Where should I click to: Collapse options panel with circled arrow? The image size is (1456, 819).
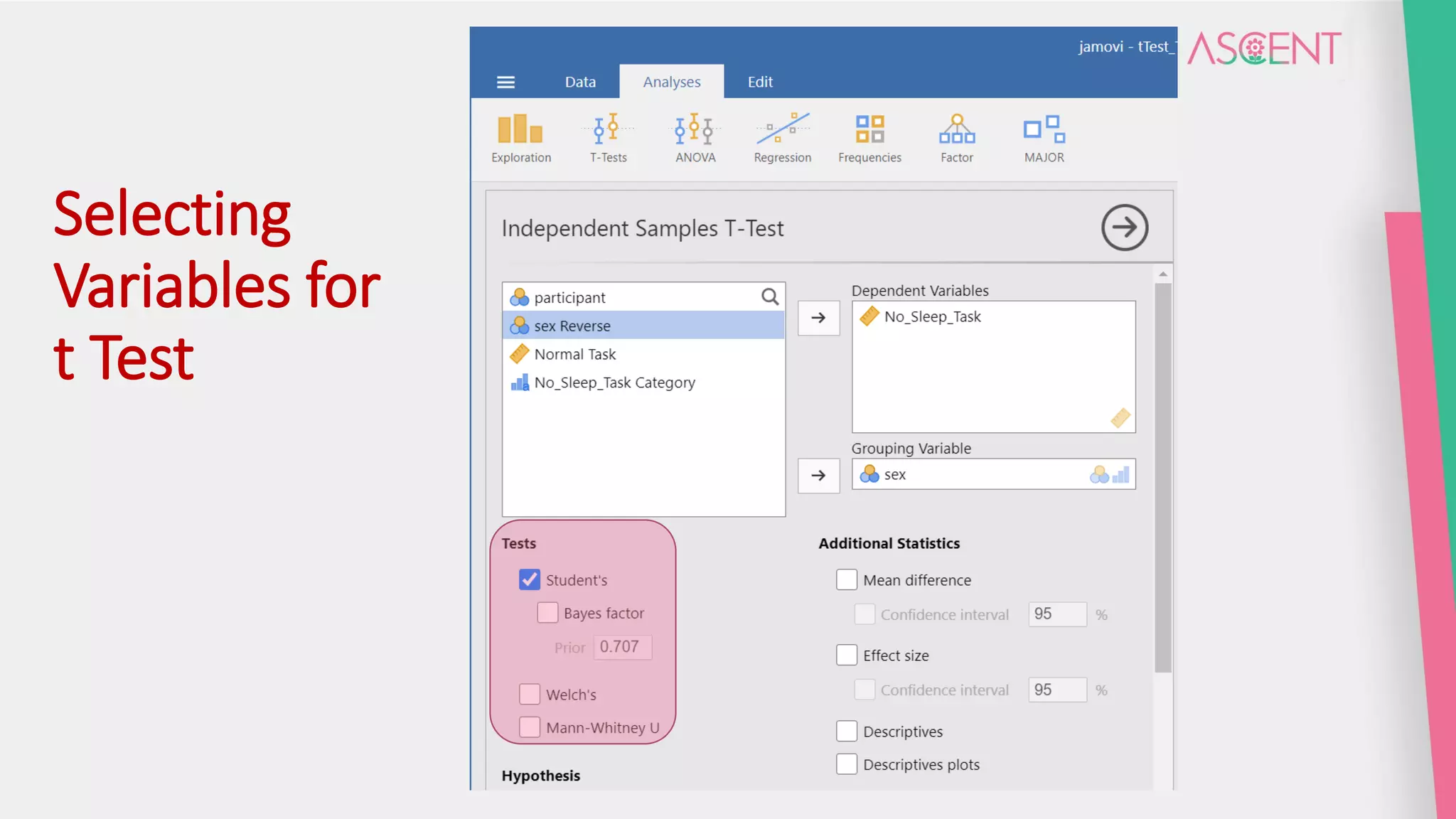[x=1124, y=227]
